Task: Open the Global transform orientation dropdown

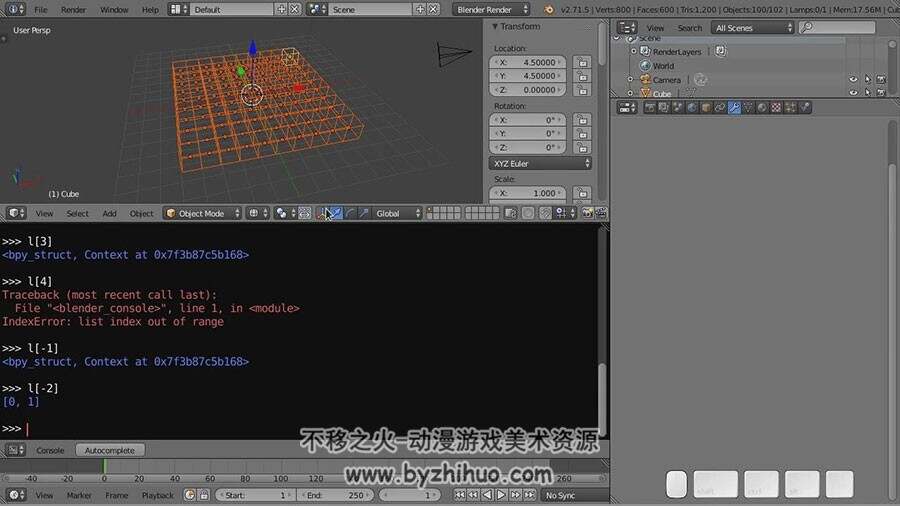Action: 397,213
